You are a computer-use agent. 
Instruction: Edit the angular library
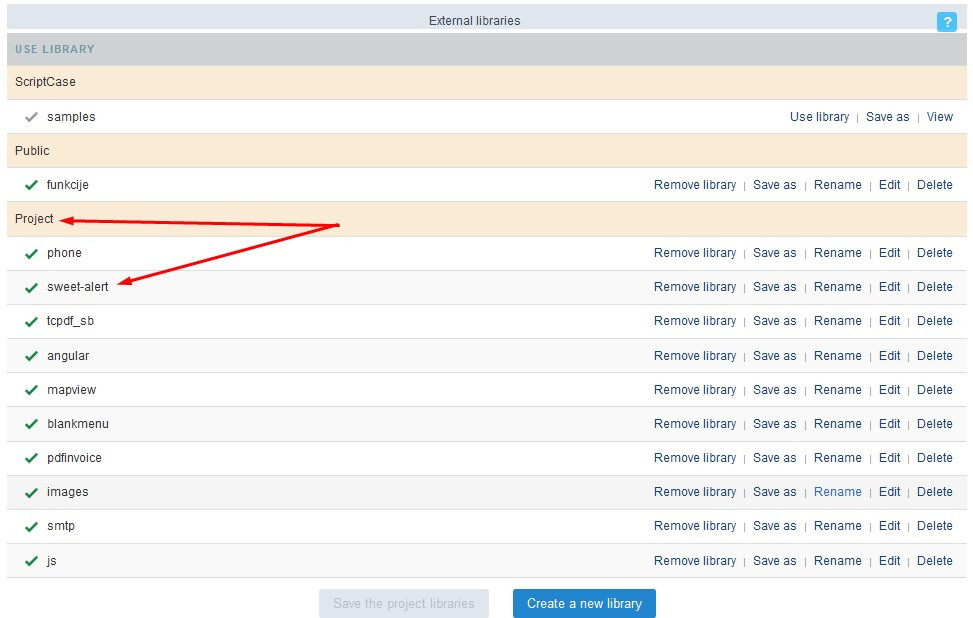(889, 356)
